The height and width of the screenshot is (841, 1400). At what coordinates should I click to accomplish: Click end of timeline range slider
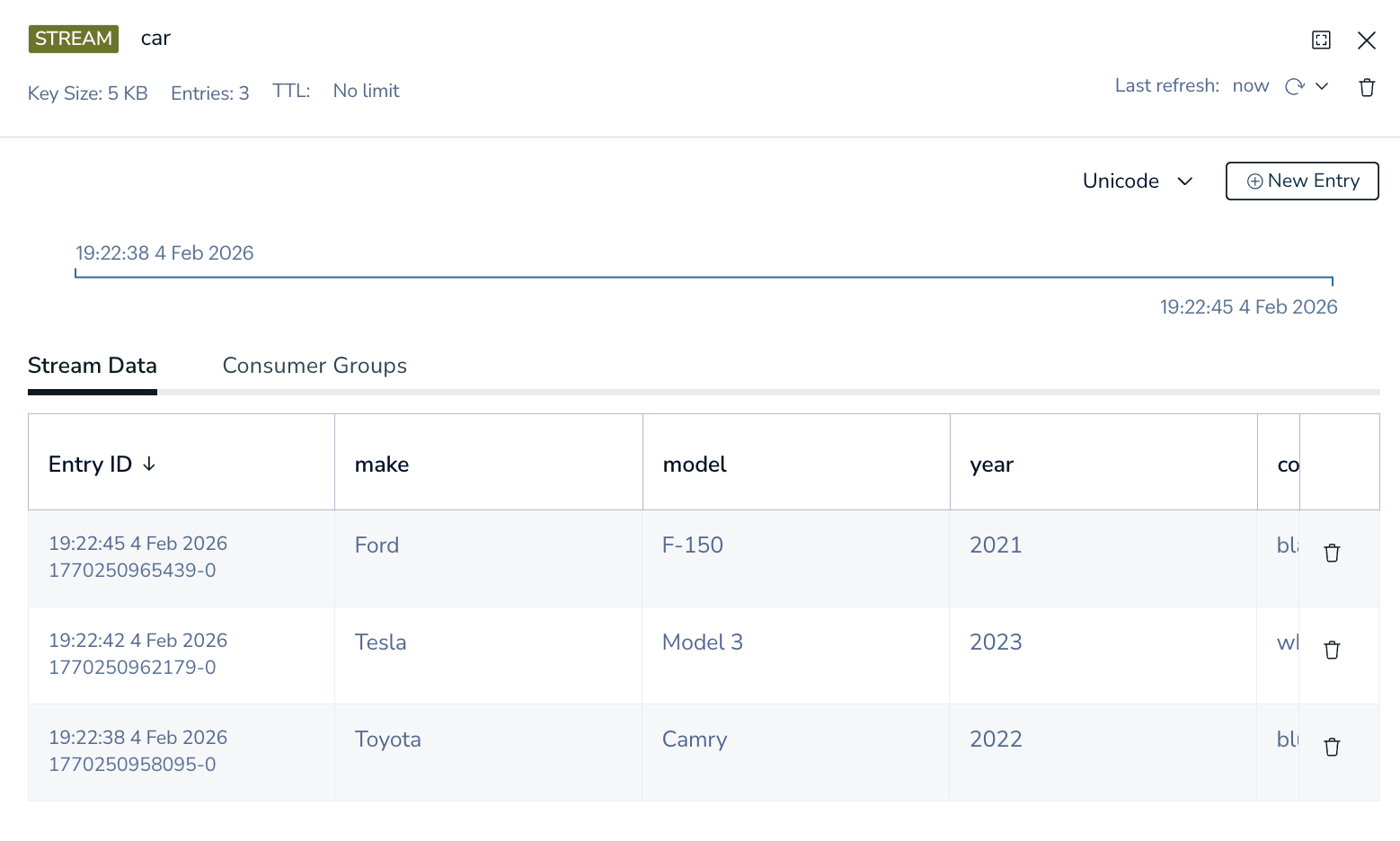[1332, 279]
